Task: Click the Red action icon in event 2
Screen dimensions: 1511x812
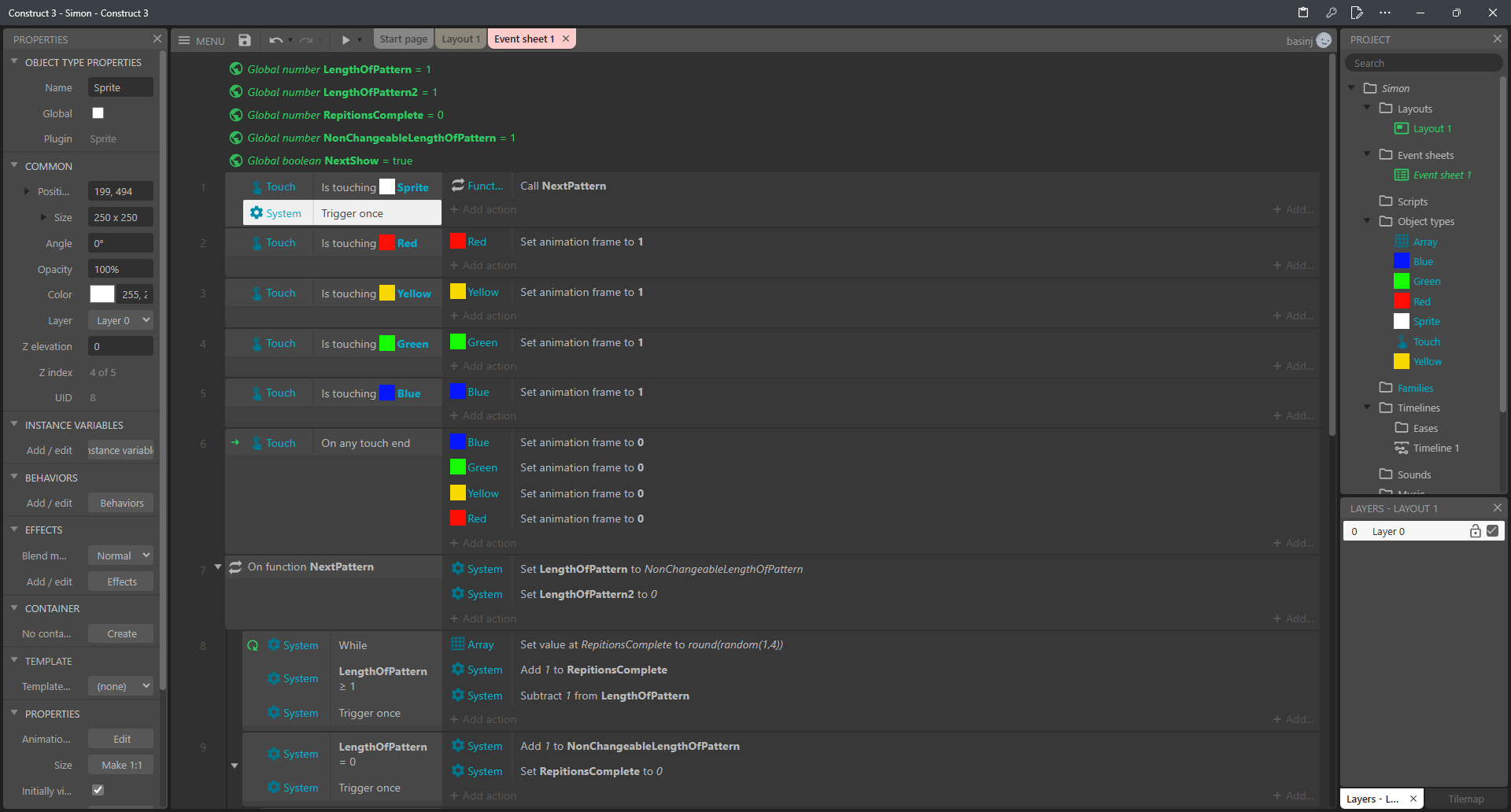Action: pyautogui.click(x=458, y=241)
